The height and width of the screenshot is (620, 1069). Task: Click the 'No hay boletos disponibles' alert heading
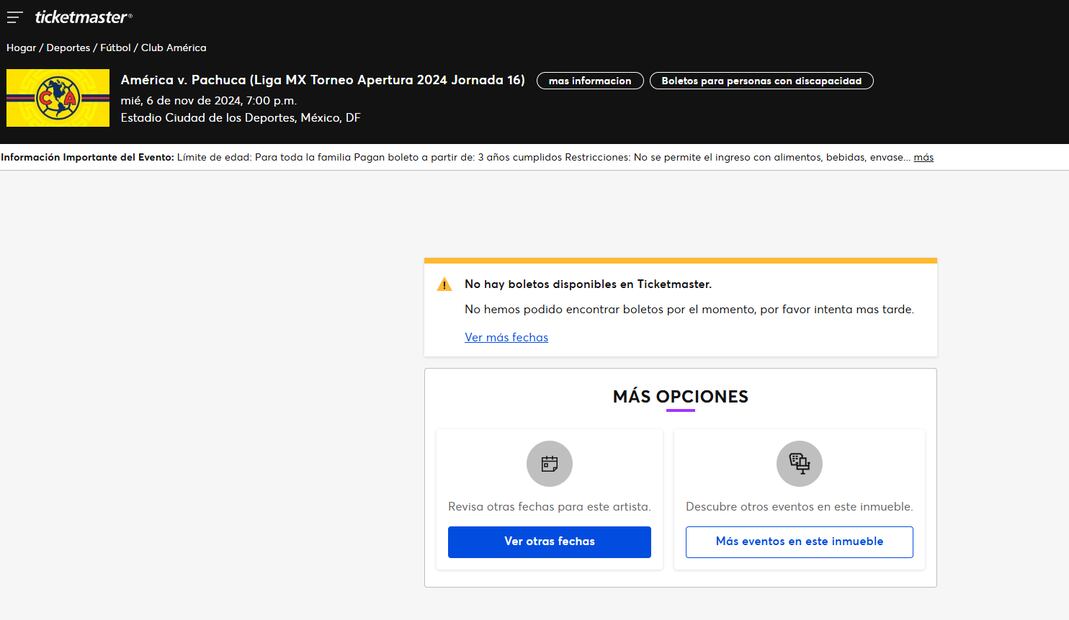tap(588, 284)
